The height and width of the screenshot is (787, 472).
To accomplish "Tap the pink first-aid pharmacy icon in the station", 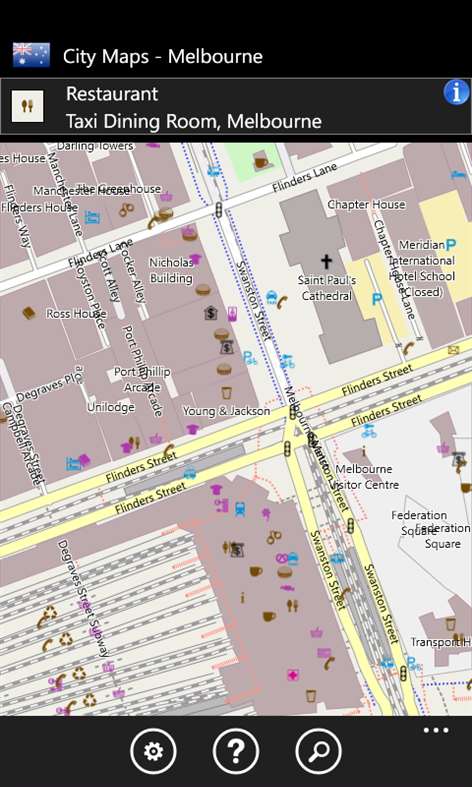I will [292, 675].
